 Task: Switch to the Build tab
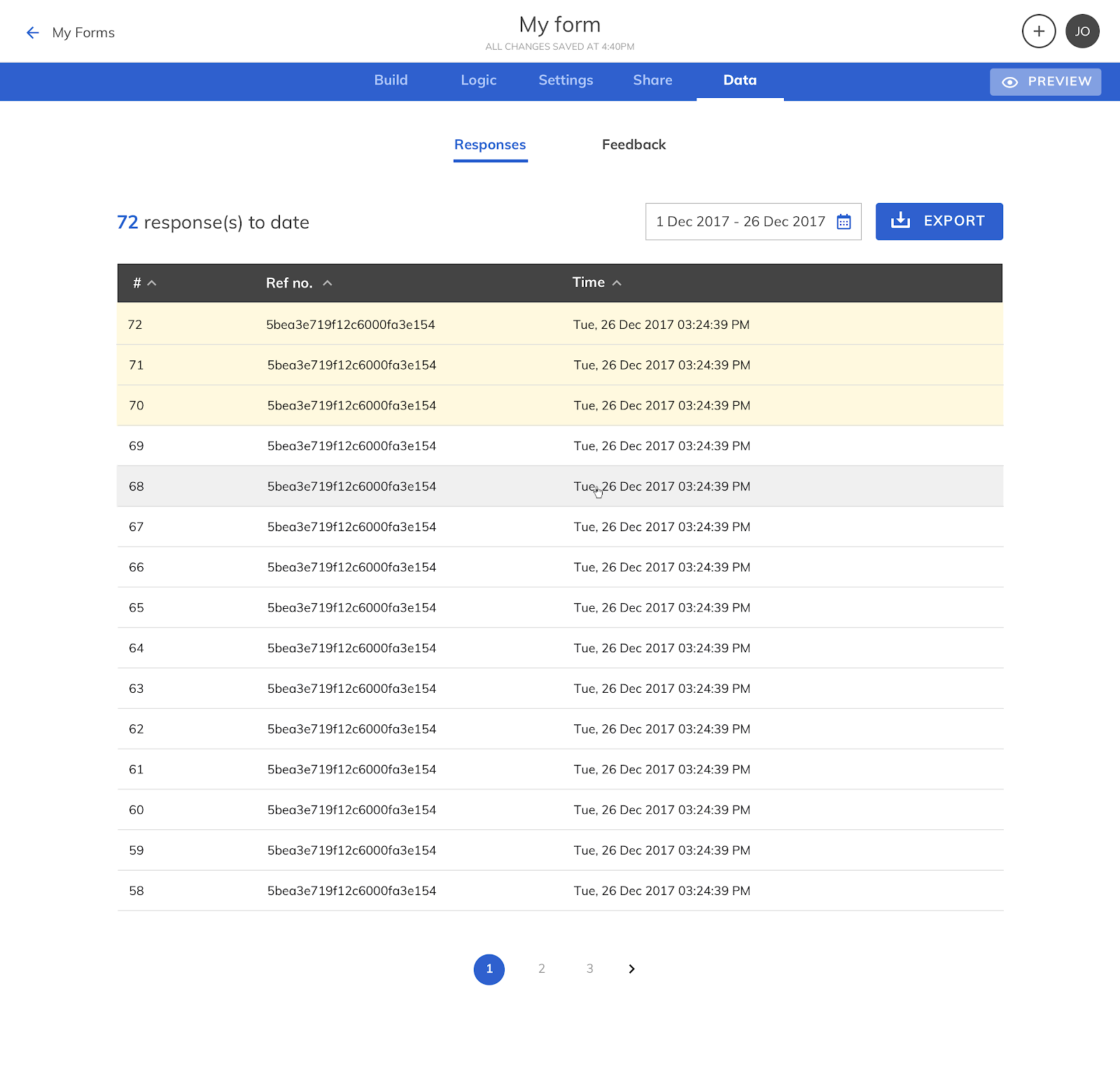[391, 80]
